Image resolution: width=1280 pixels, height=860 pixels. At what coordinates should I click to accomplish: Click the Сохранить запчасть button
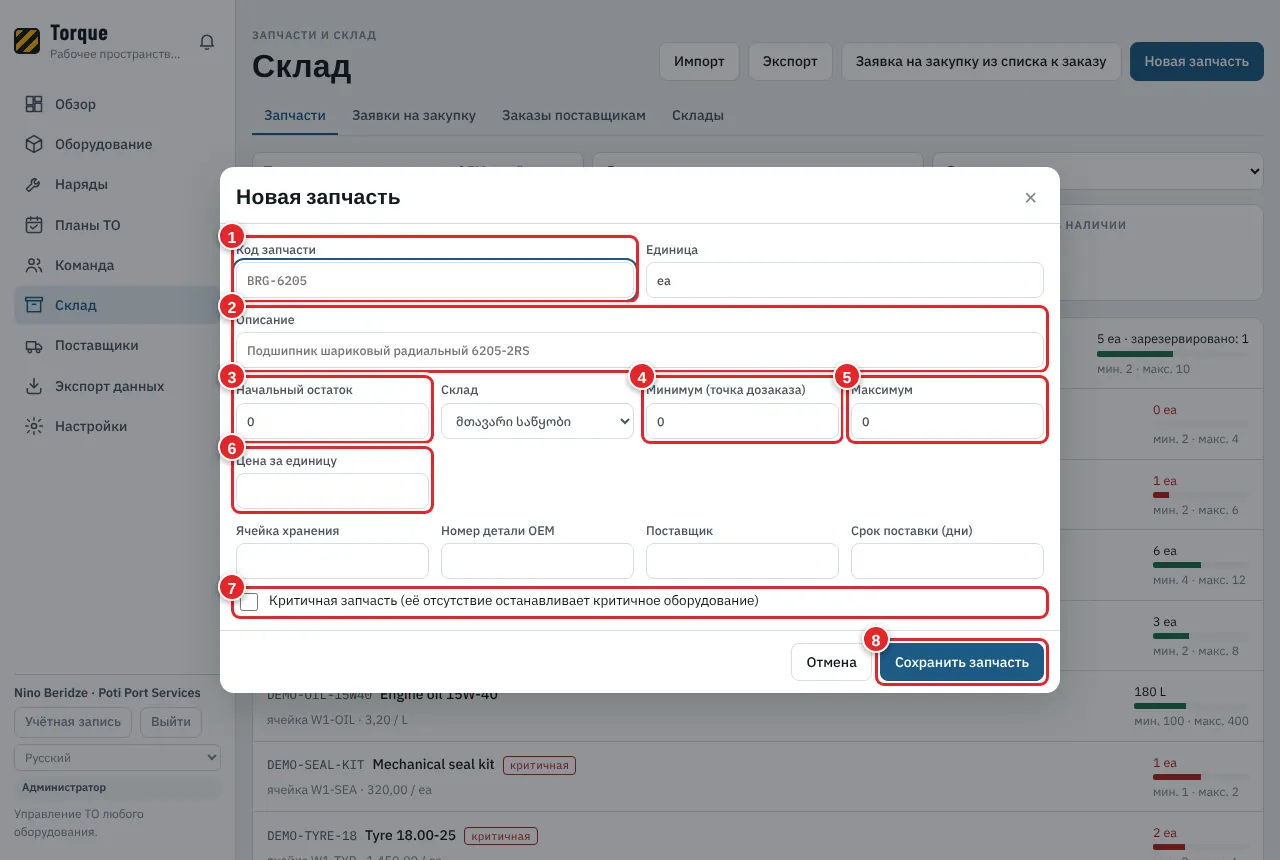point(962,662)
